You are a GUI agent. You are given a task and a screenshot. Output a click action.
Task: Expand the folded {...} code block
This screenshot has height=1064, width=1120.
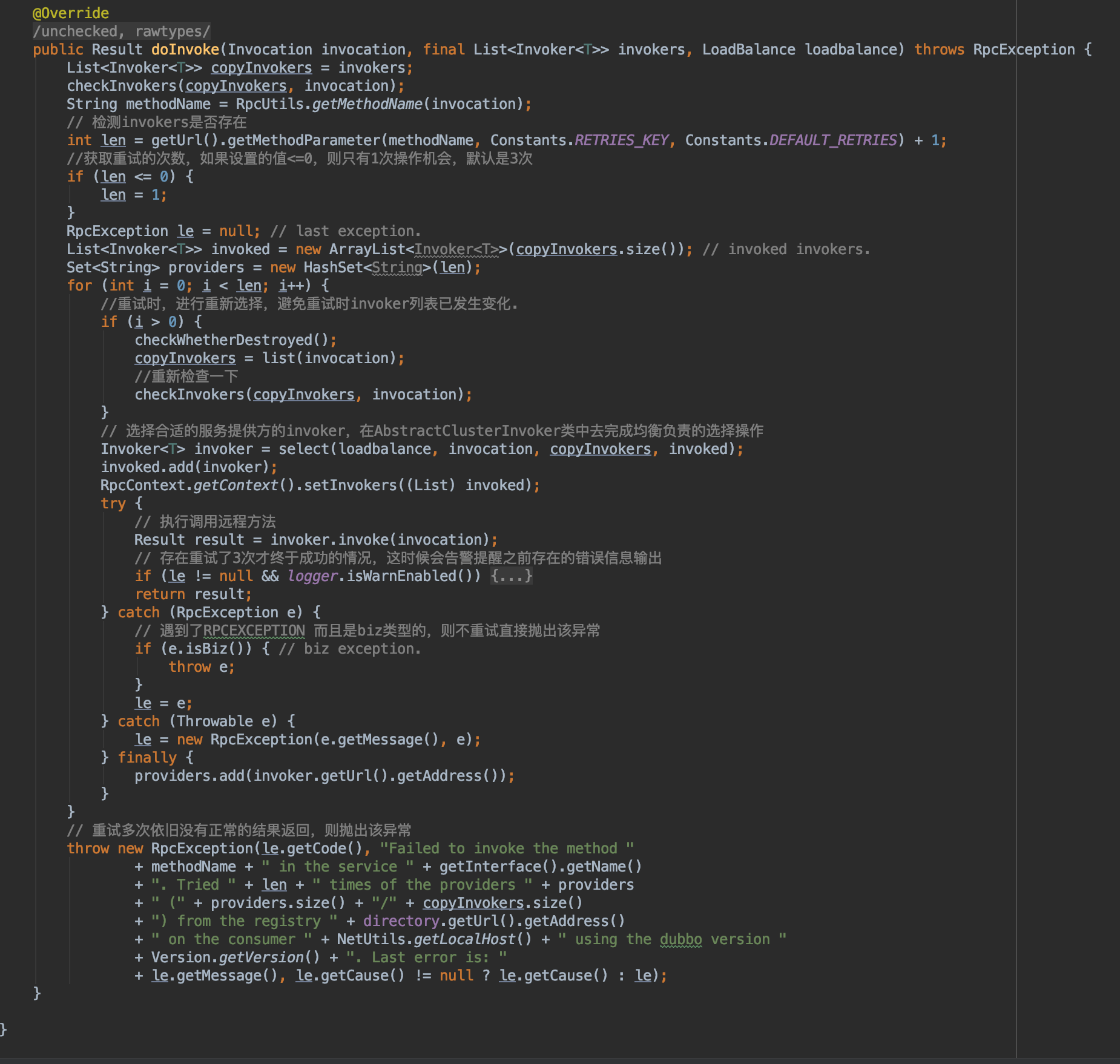pyautogui.click(x=511, y=576)
